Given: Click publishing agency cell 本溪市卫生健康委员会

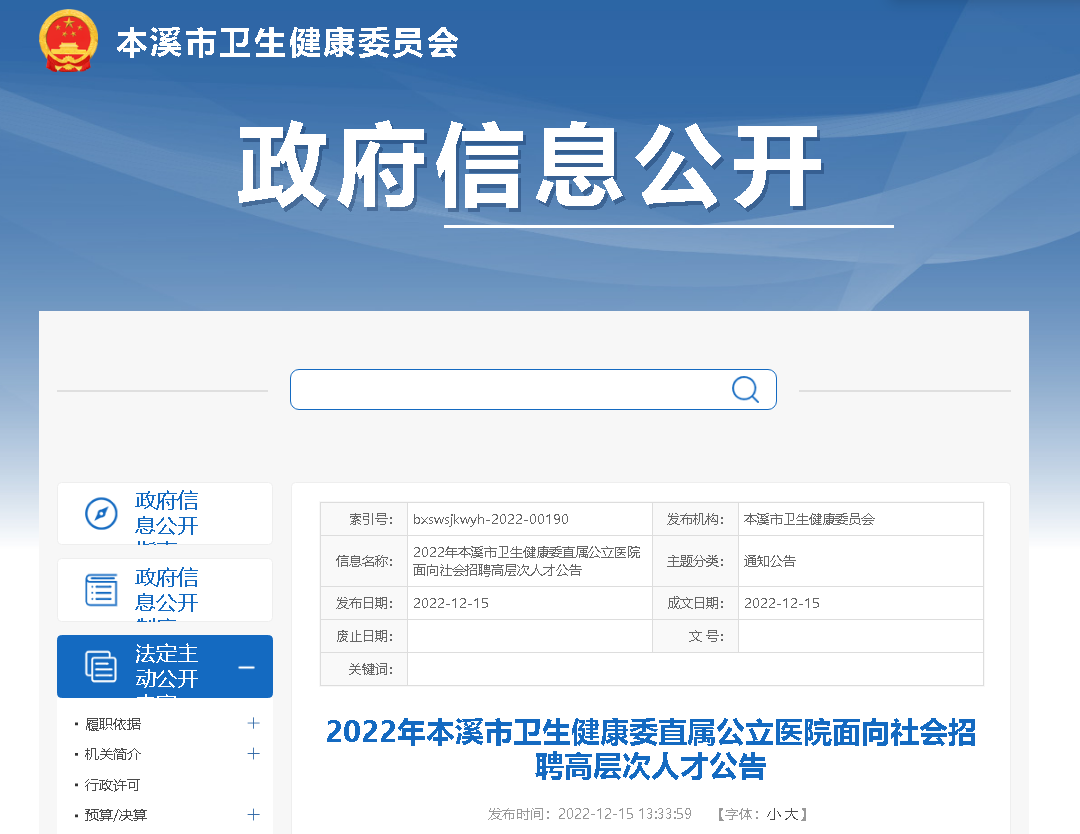Looking at the screenshot, I should coord(809,519).
